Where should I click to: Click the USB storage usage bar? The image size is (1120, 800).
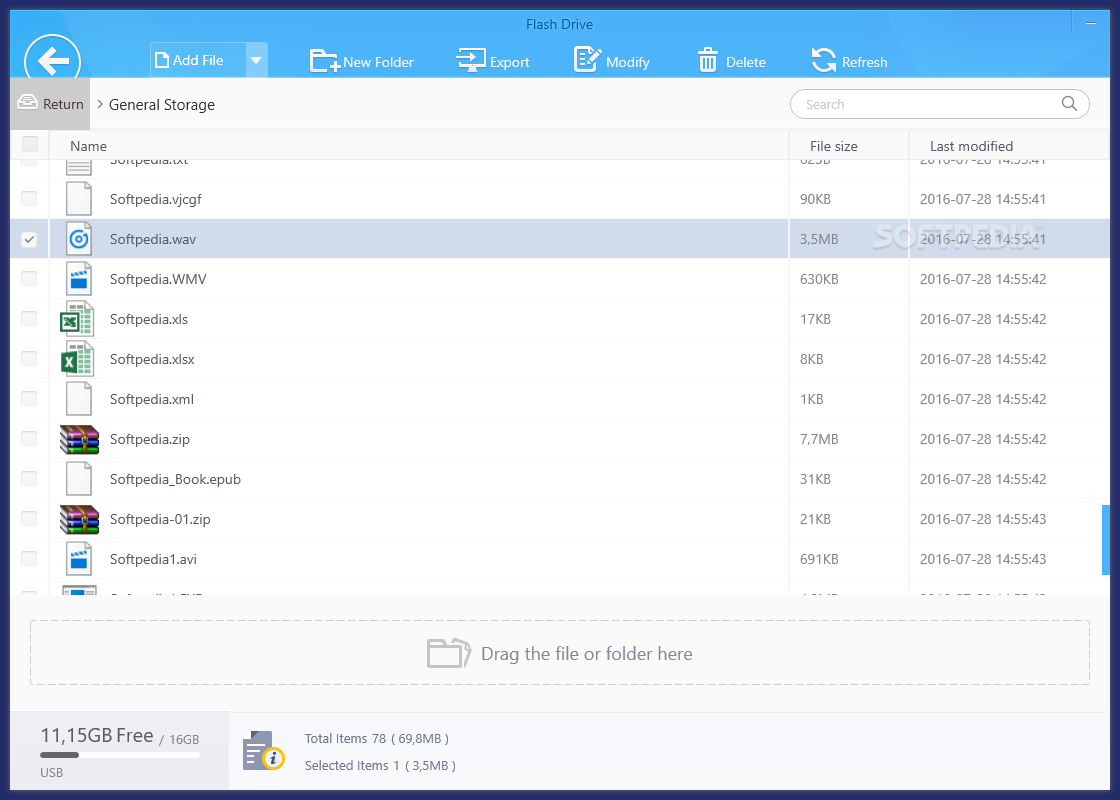120,754
